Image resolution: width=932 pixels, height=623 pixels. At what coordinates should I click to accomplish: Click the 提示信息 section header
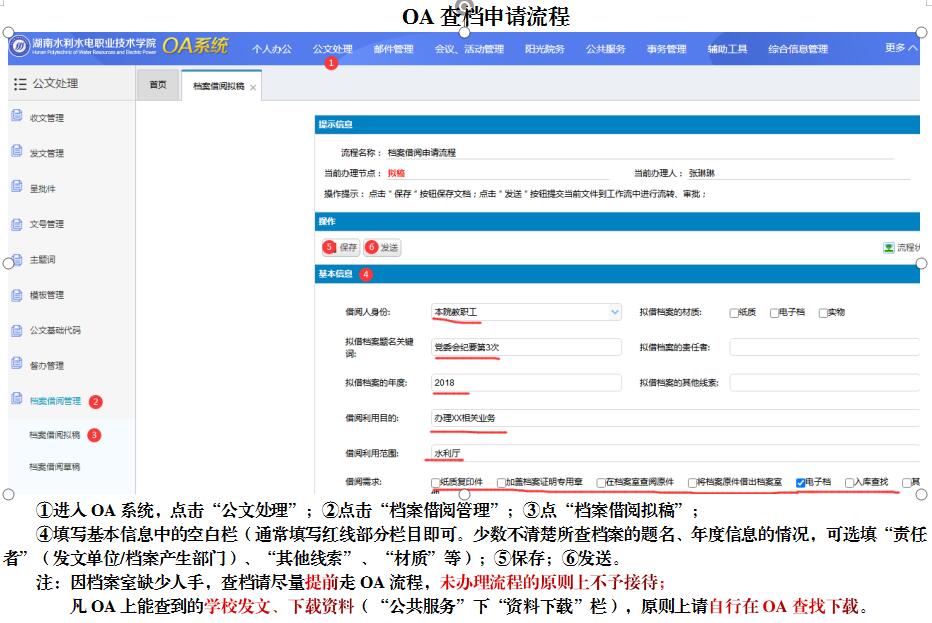617,124
